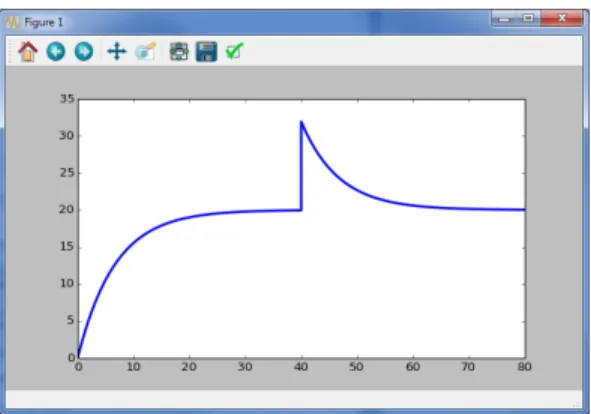This screenshot has height=414, width=591.
Task: Go back to the previous view
Action: click(56, 51)
